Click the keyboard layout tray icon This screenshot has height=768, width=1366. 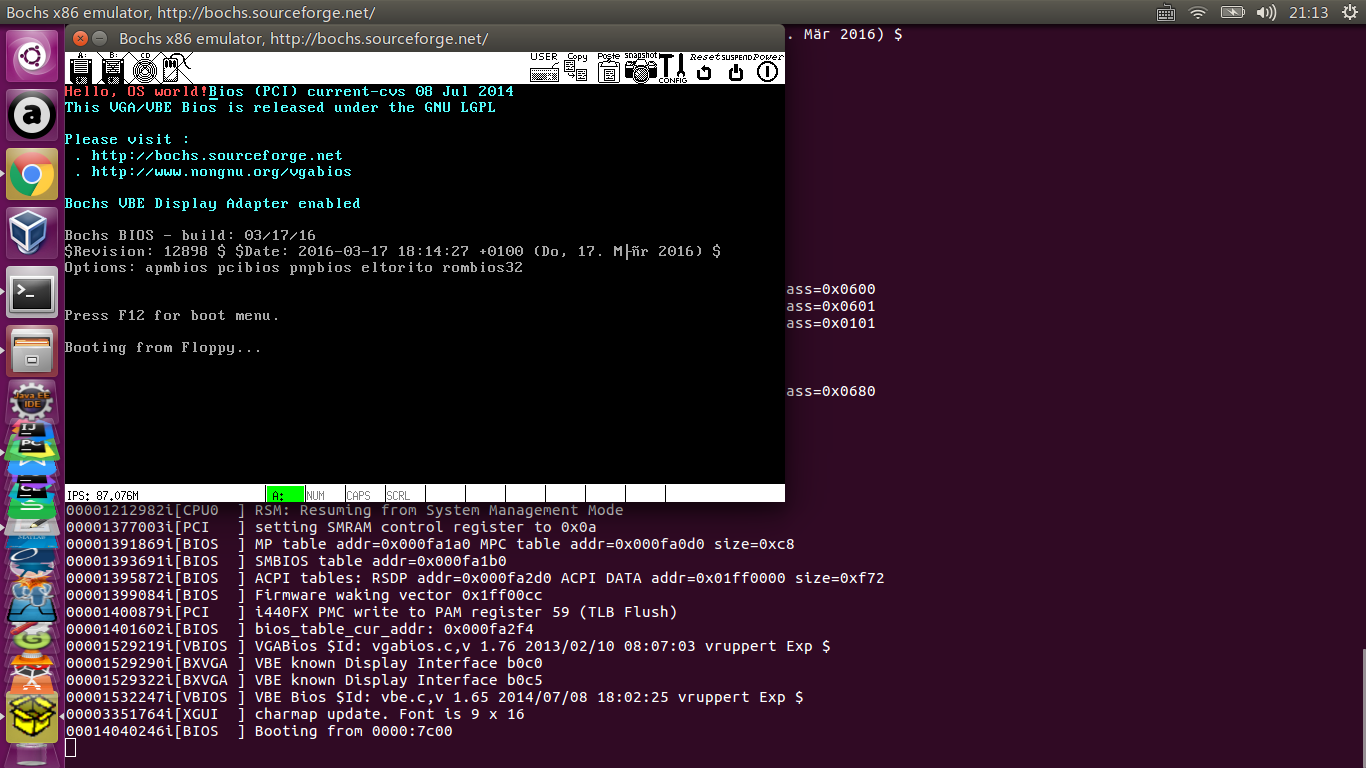tap(1165, 13)
